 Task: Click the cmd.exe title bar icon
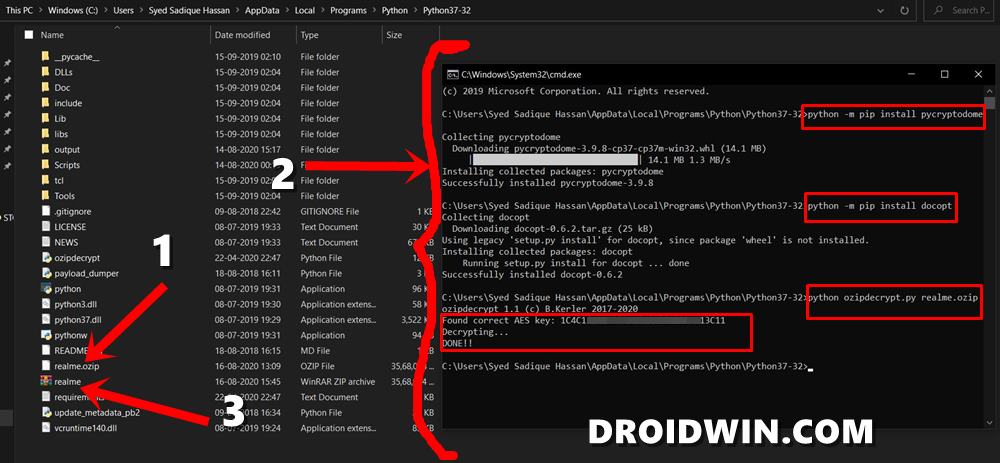coord(452,75)
